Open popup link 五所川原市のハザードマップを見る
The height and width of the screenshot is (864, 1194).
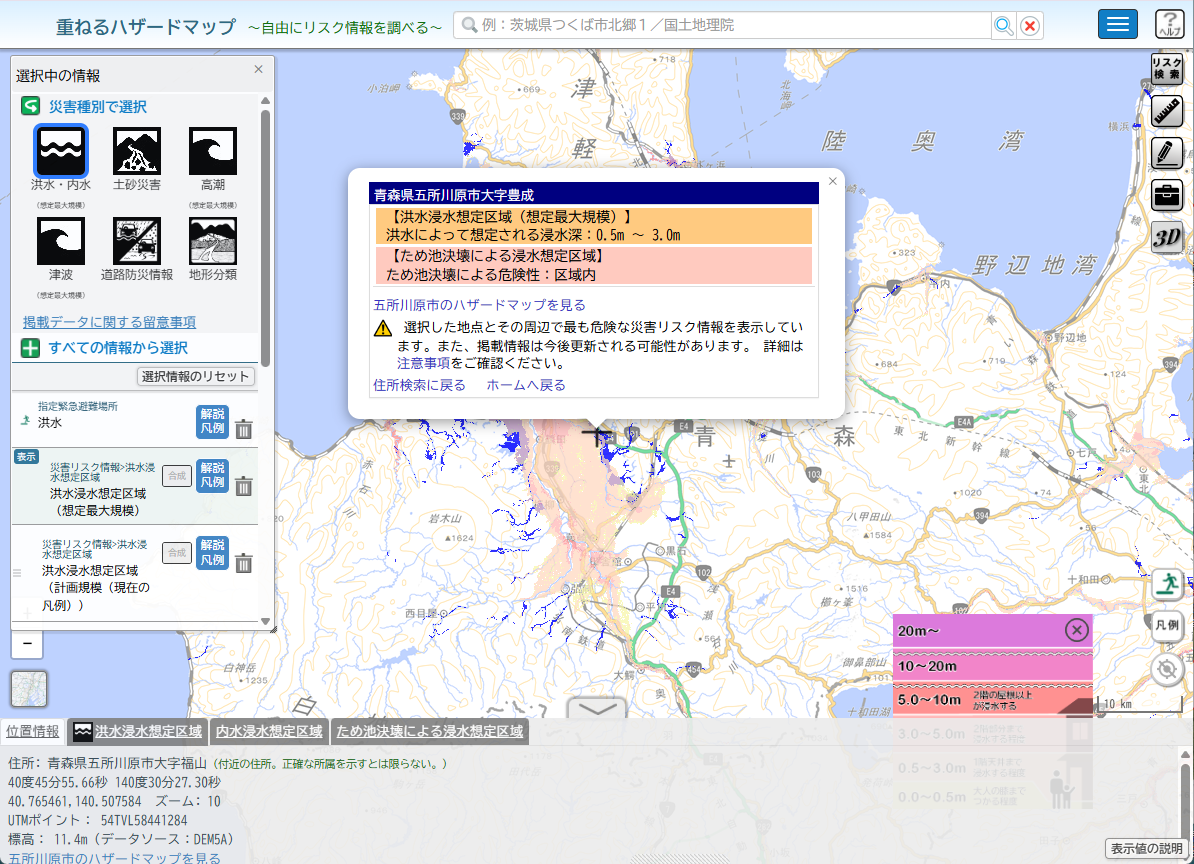pos(480,304)
